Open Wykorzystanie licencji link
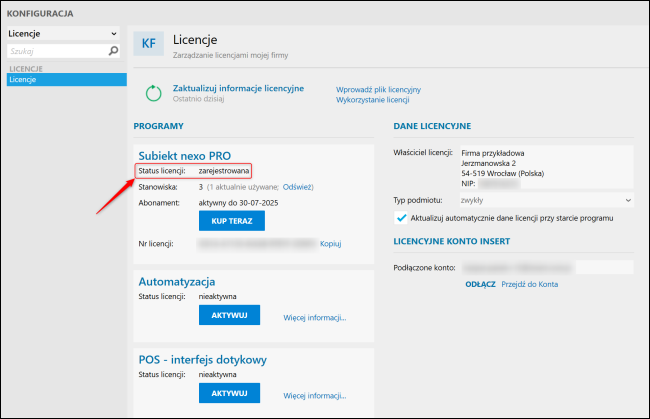The width and height of the screenshot is (650, 419). 372,100
